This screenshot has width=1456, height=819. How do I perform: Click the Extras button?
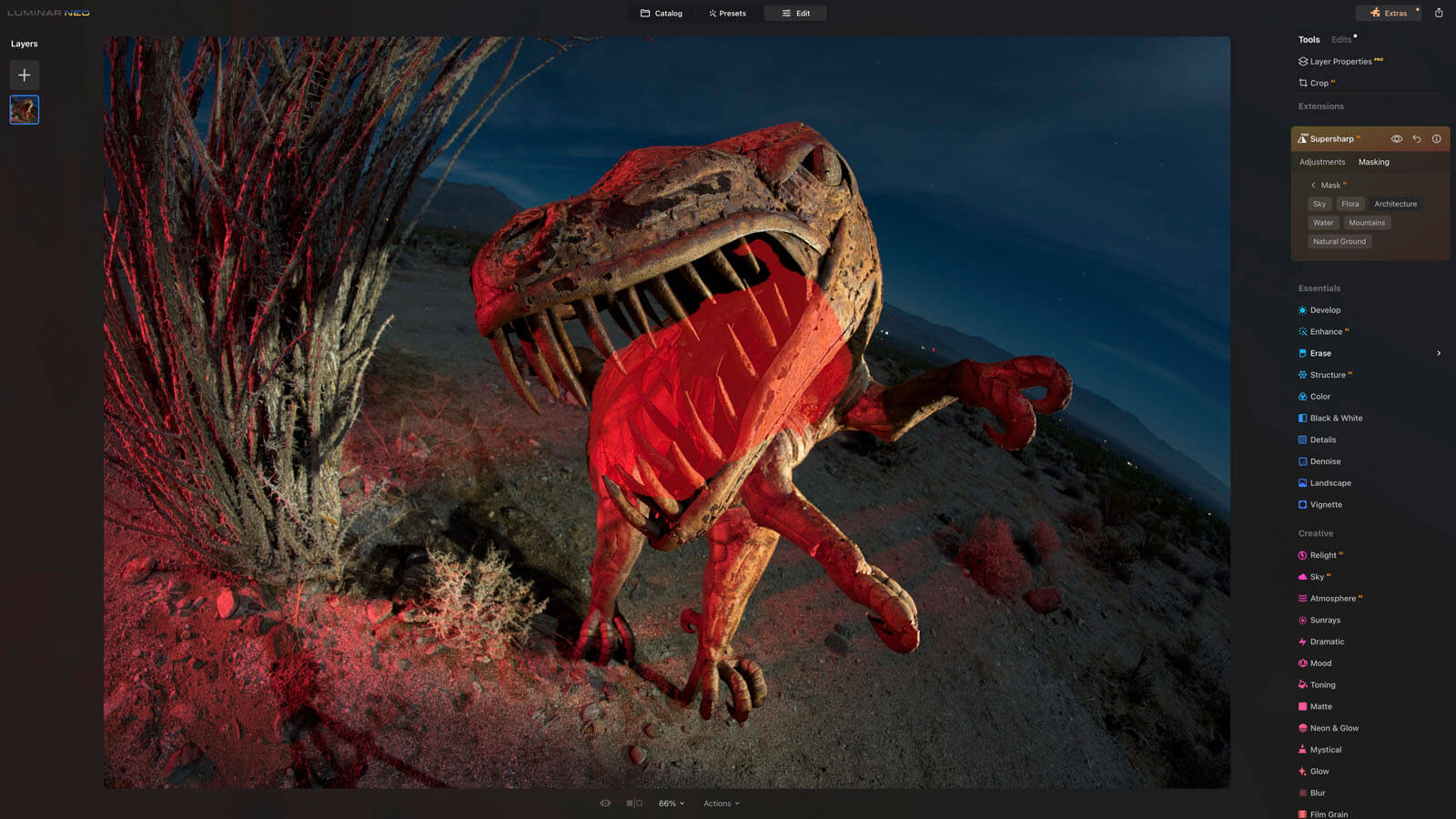pyautogui.click(x=1389, y=13)
